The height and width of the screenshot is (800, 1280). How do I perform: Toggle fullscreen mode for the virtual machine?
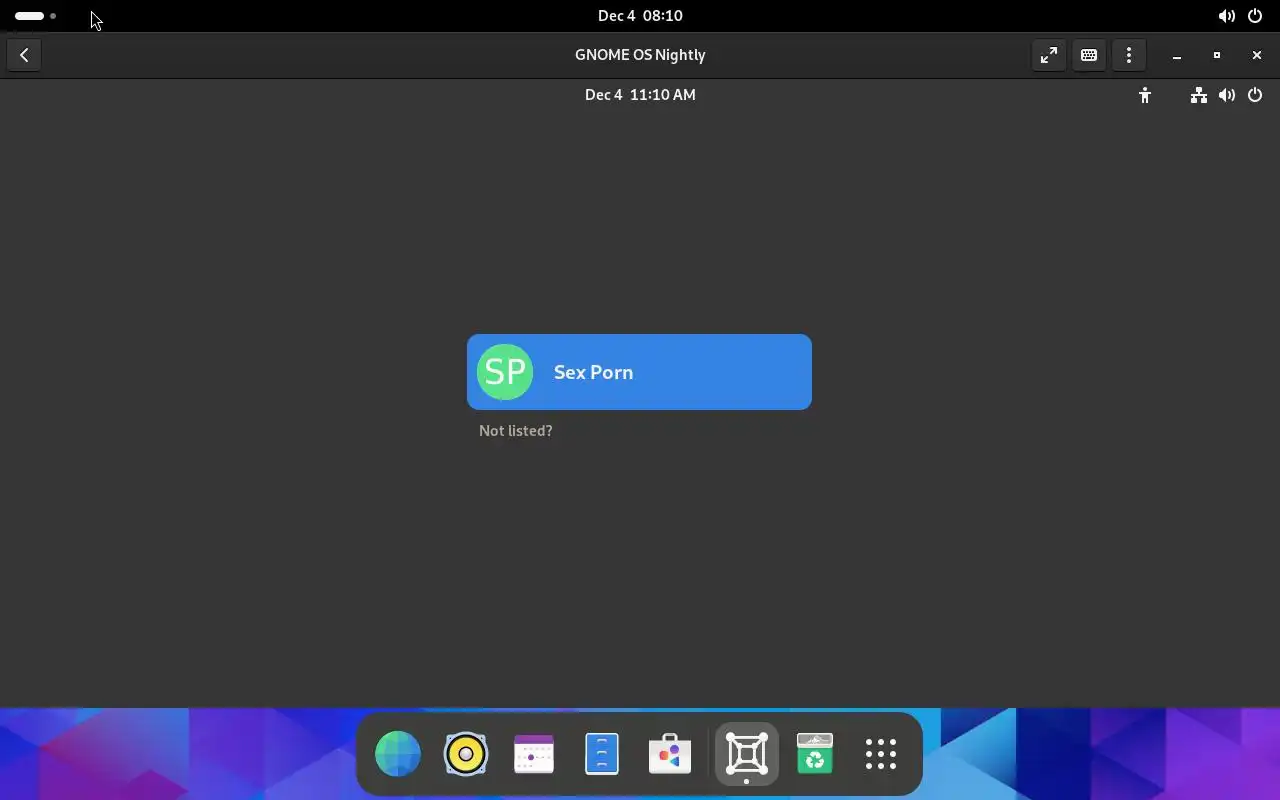click(1049, 55)
